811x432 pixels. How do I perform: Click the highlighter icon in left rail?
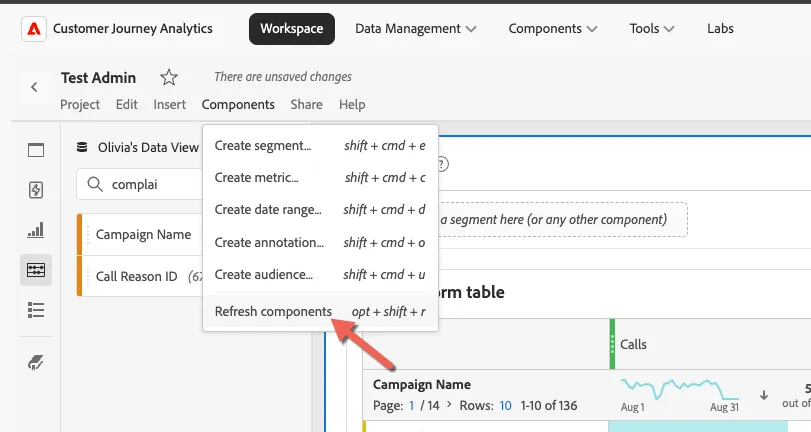pos(36,363)
